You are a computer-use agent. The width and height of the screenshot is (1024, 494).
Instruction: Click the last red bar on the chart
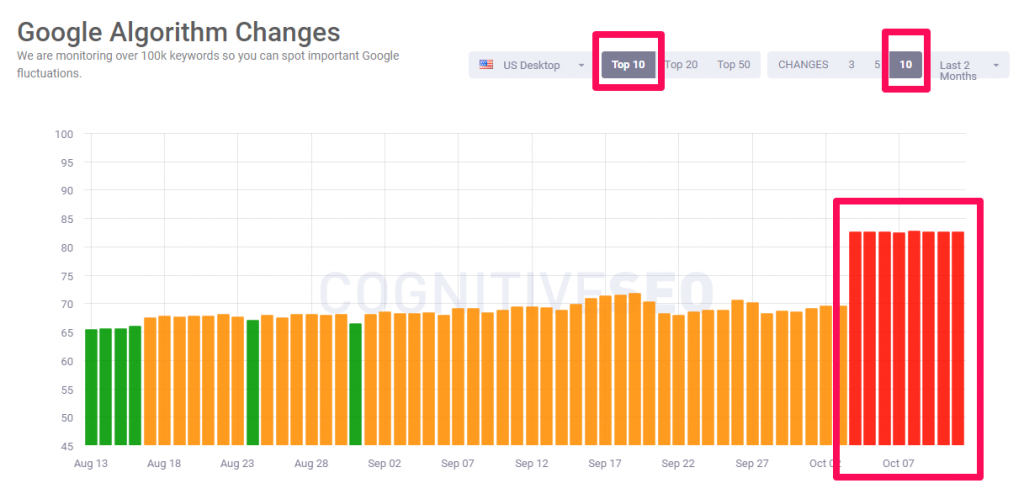[958, 338]
